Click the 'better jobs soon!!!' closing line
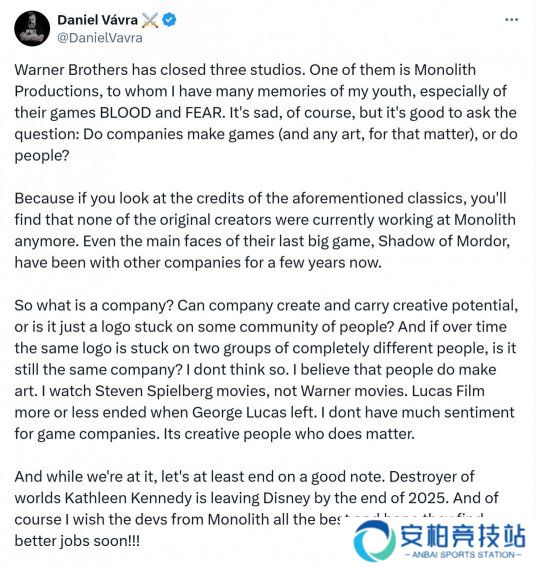The width and height of the screenshot is (540, 567). point(77,541)
